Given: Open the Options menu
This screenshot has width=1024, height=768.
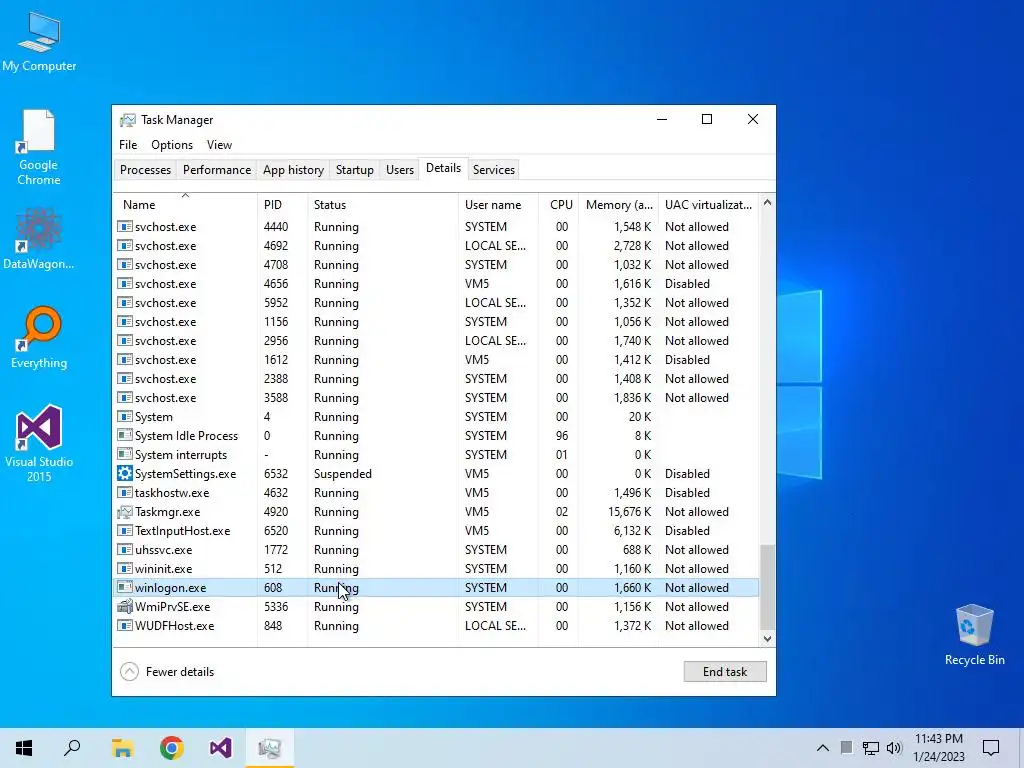Looking at the screenshot, I should pos(172,145).
